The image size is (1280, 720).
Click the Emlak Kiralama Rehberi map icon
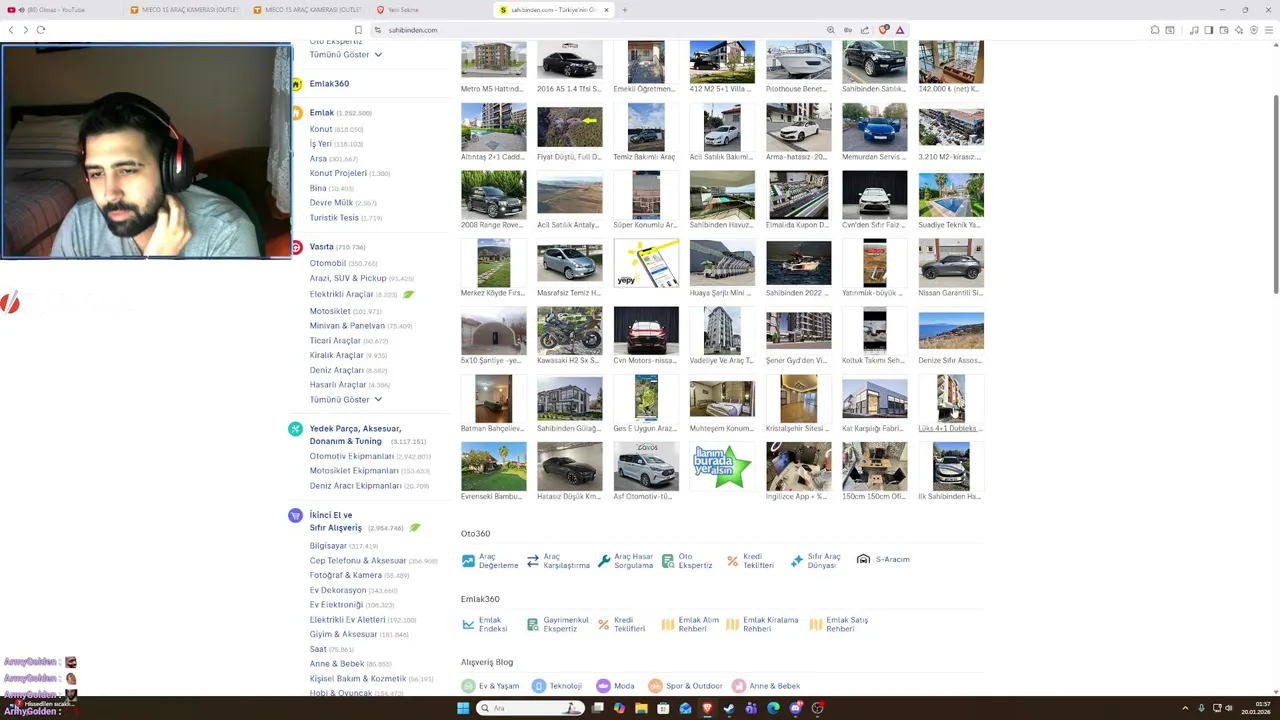[733, 624]
